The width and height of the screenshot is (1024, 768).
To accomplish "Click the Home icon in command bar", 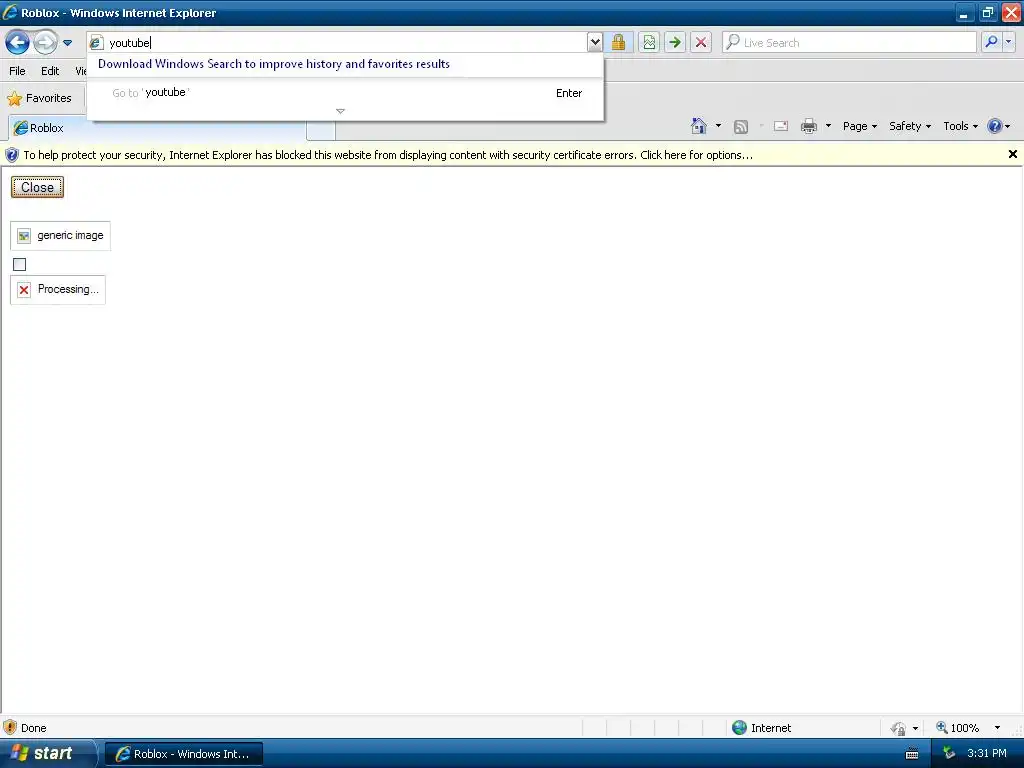I will point(699,126).
